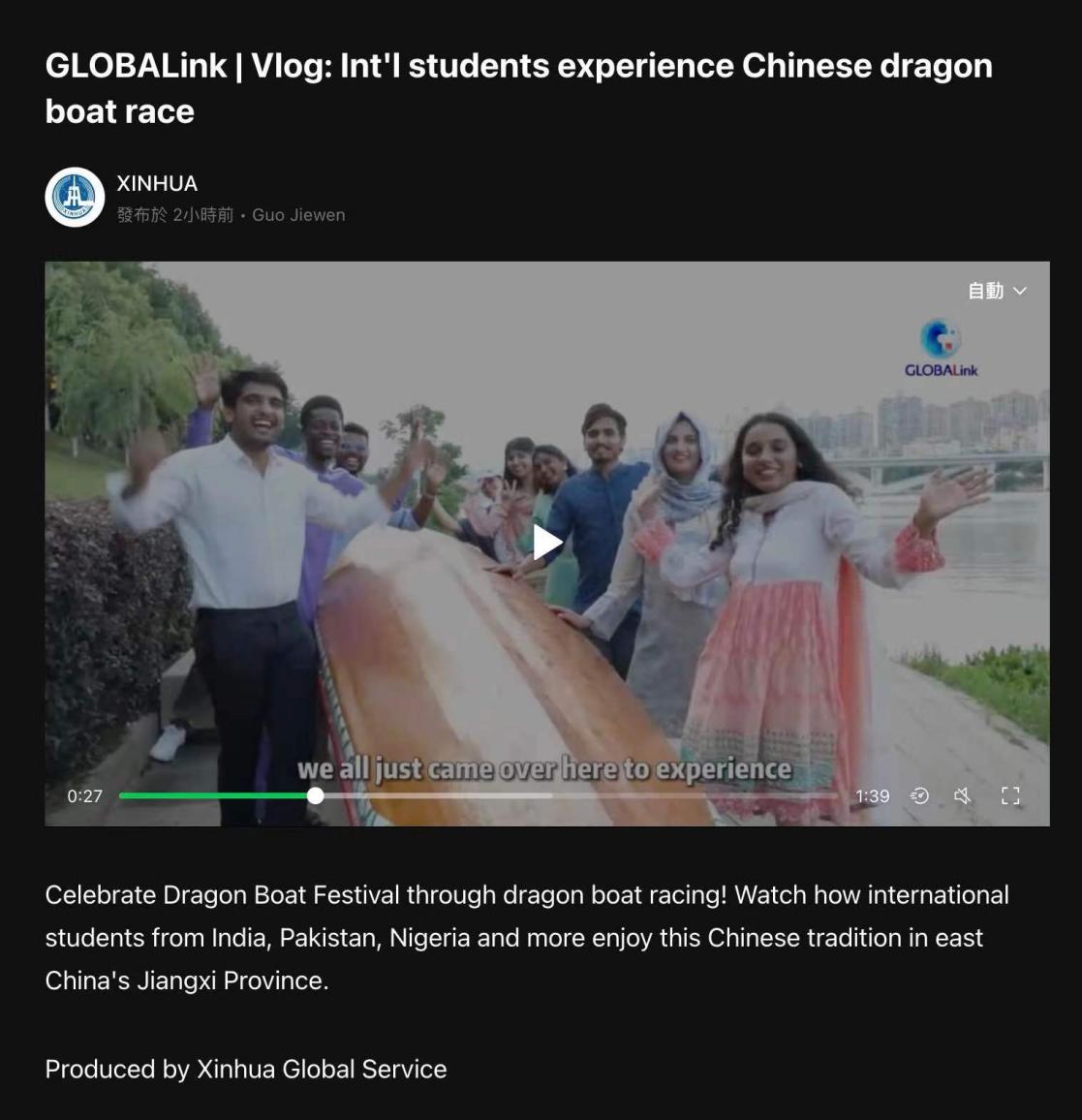Click the 0:27 elapsed time label
This screenshot has width=1082, height=1120.
(x=85, y=795)
